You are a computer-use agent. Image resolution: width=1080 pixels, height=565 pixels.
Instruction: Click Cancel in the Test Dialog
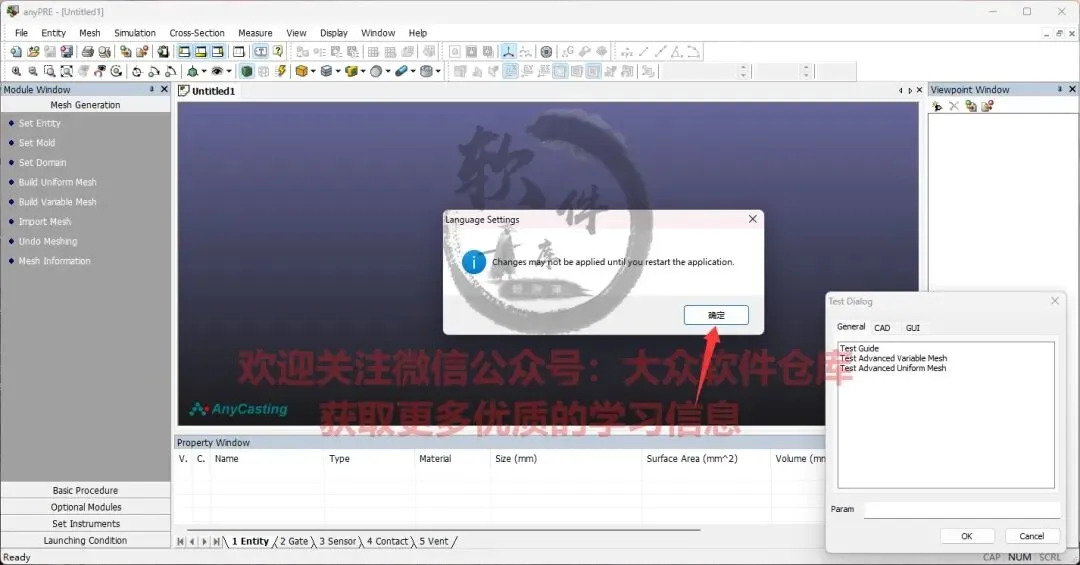tap(1031, 536)
